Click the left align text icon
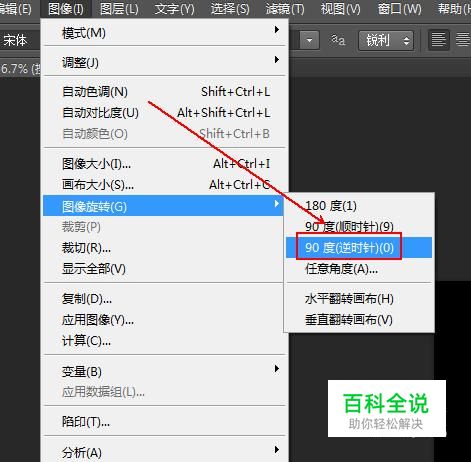 (438, 40)
